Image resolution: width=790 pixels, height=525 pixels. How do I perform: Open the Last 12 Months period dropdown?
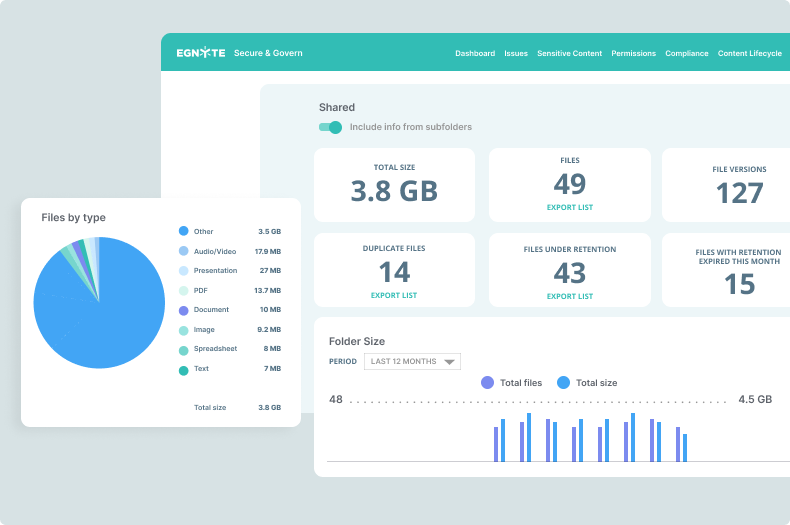pyautogui.click(x=412, y=361)
